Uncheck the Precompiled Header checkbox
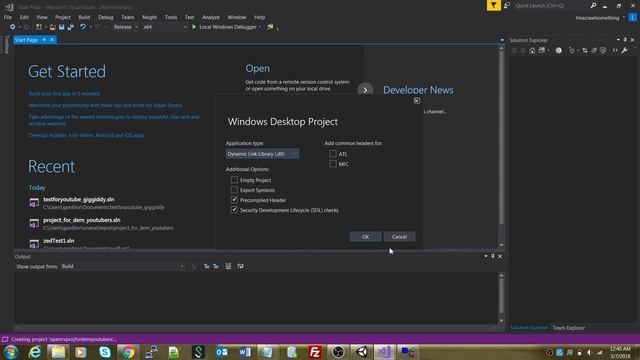The width and height of the screenshot is (640, 360). [x=234, y=200]
